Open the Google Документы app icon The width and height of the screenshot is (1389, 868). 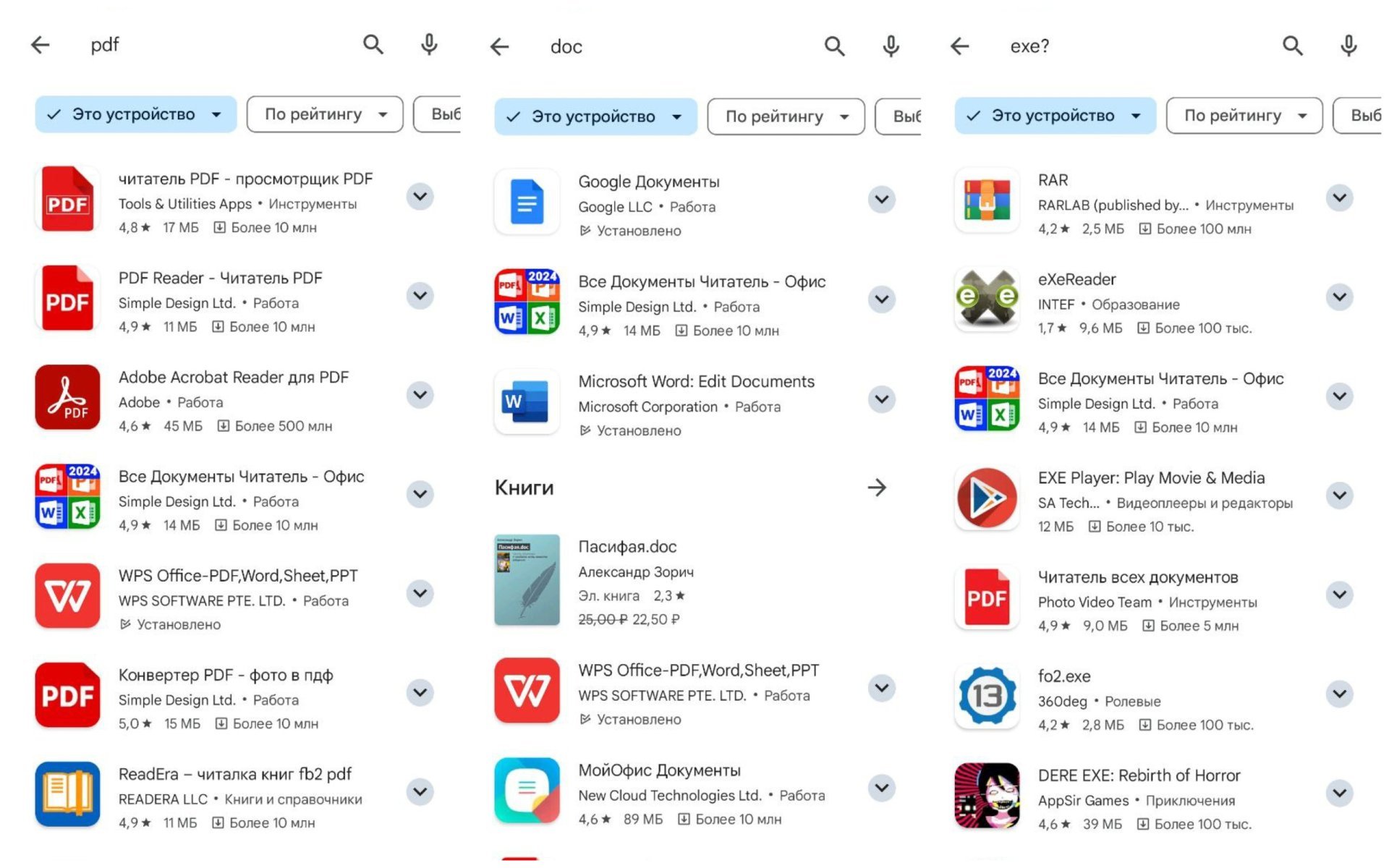pos(527,201)
